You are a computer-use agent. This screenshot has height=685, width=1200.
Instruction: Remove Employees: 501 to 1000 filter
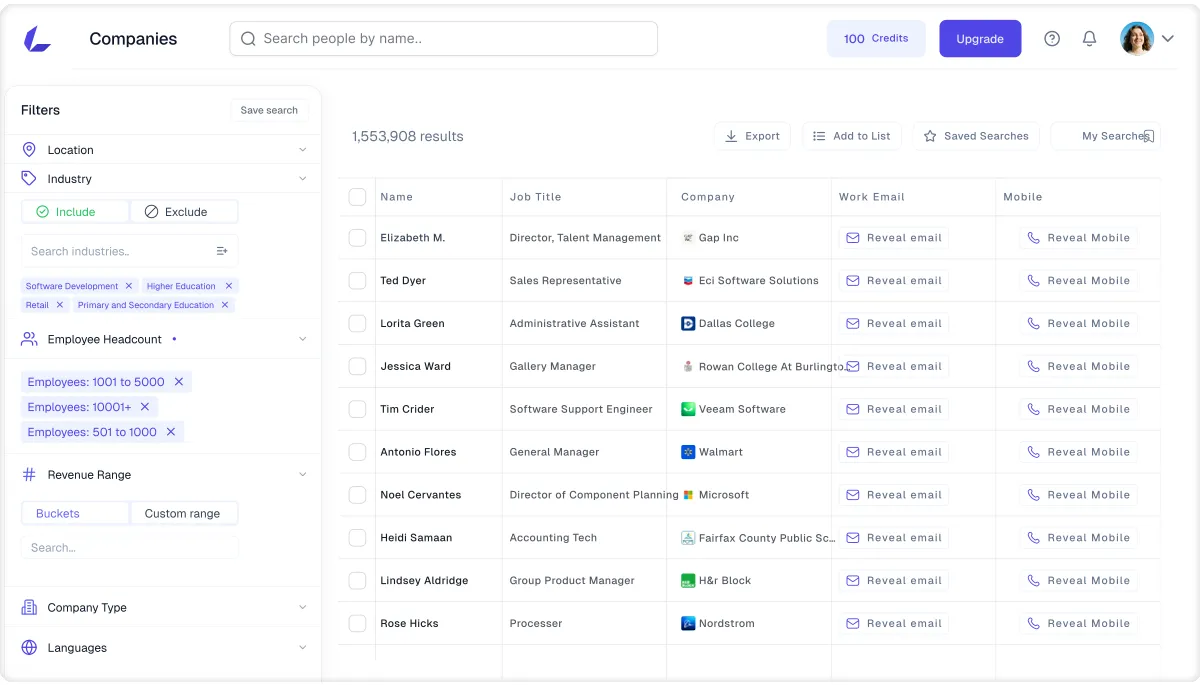(x=171, y=432)
